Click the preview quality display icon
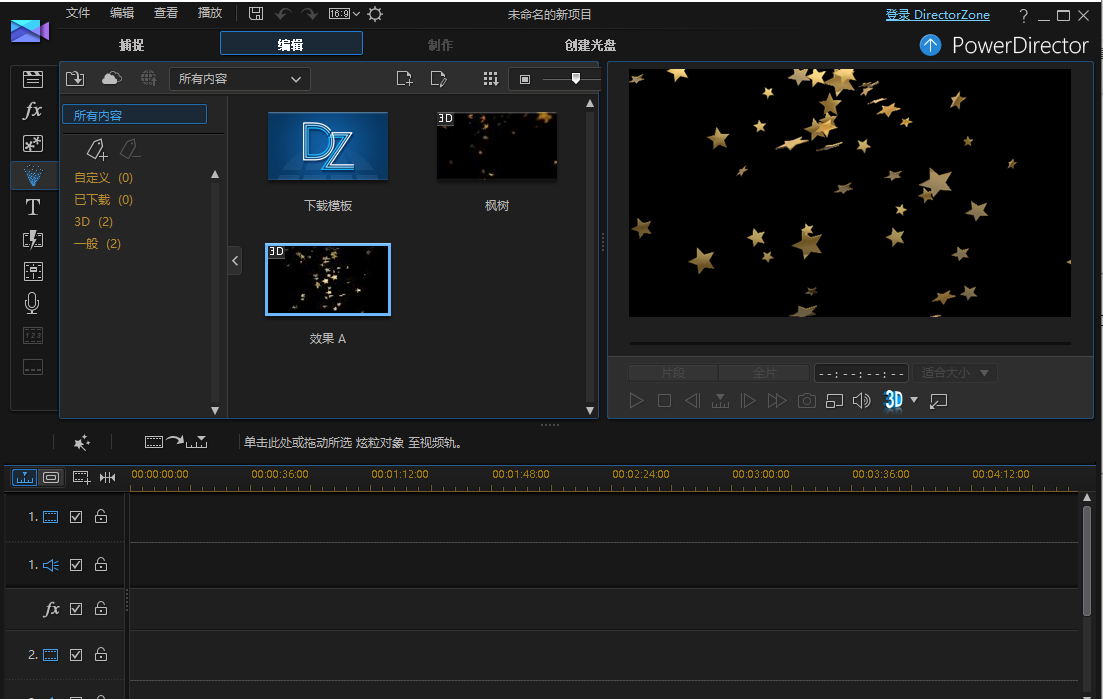1103x699 pixels. pos(834,400)
